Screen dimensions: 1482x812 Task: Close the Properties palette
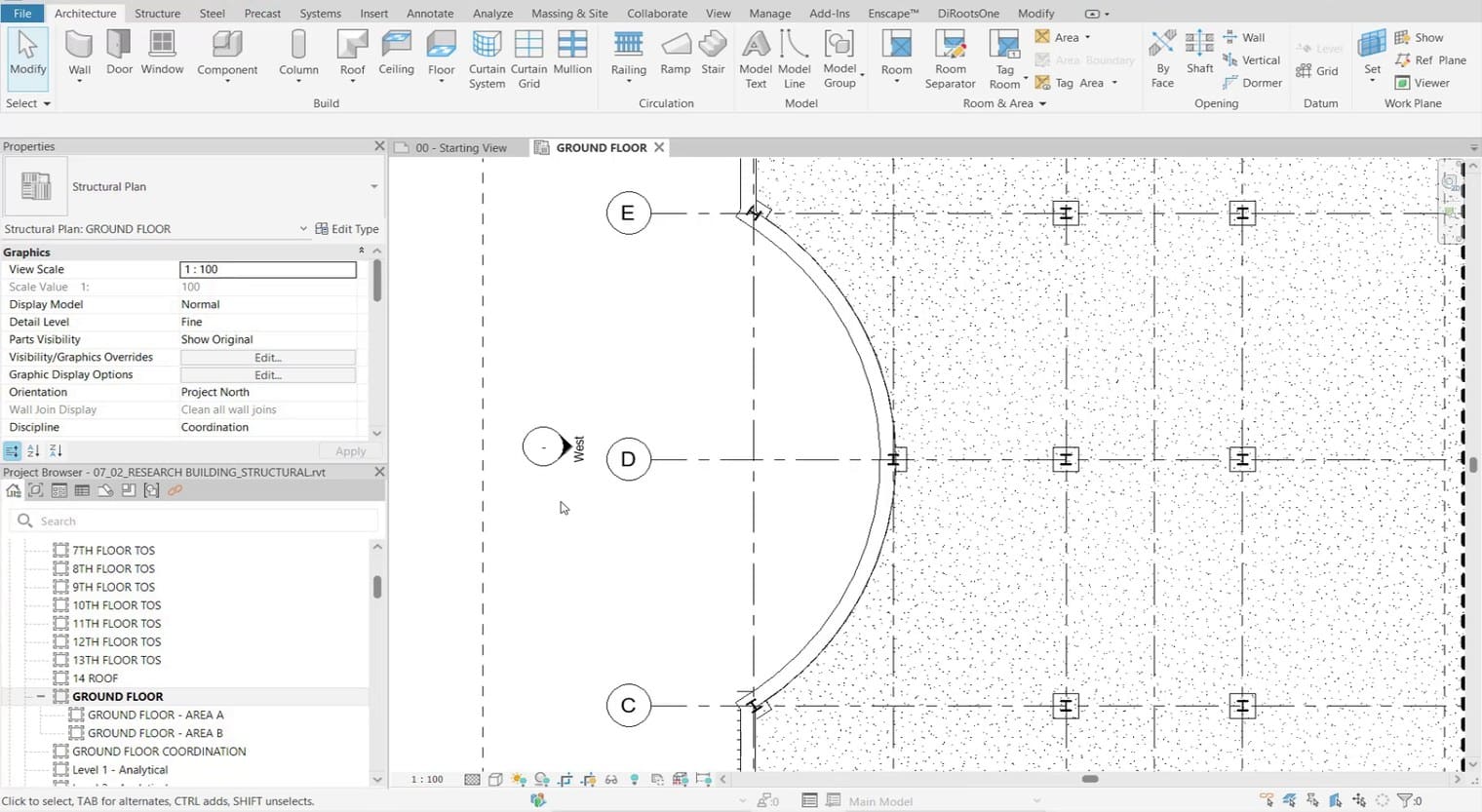[x=379, y=146]
